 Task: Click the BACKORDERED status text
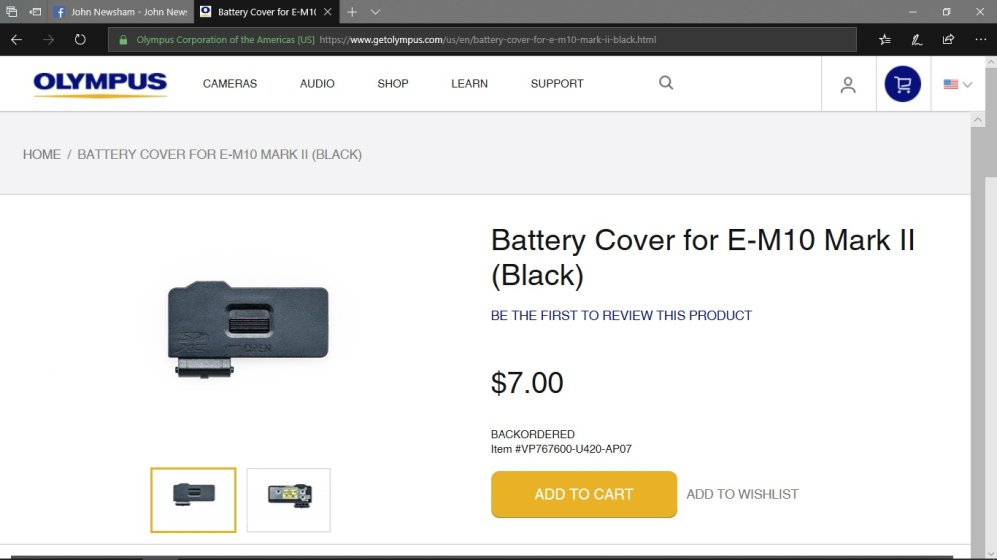coord(533,434)
